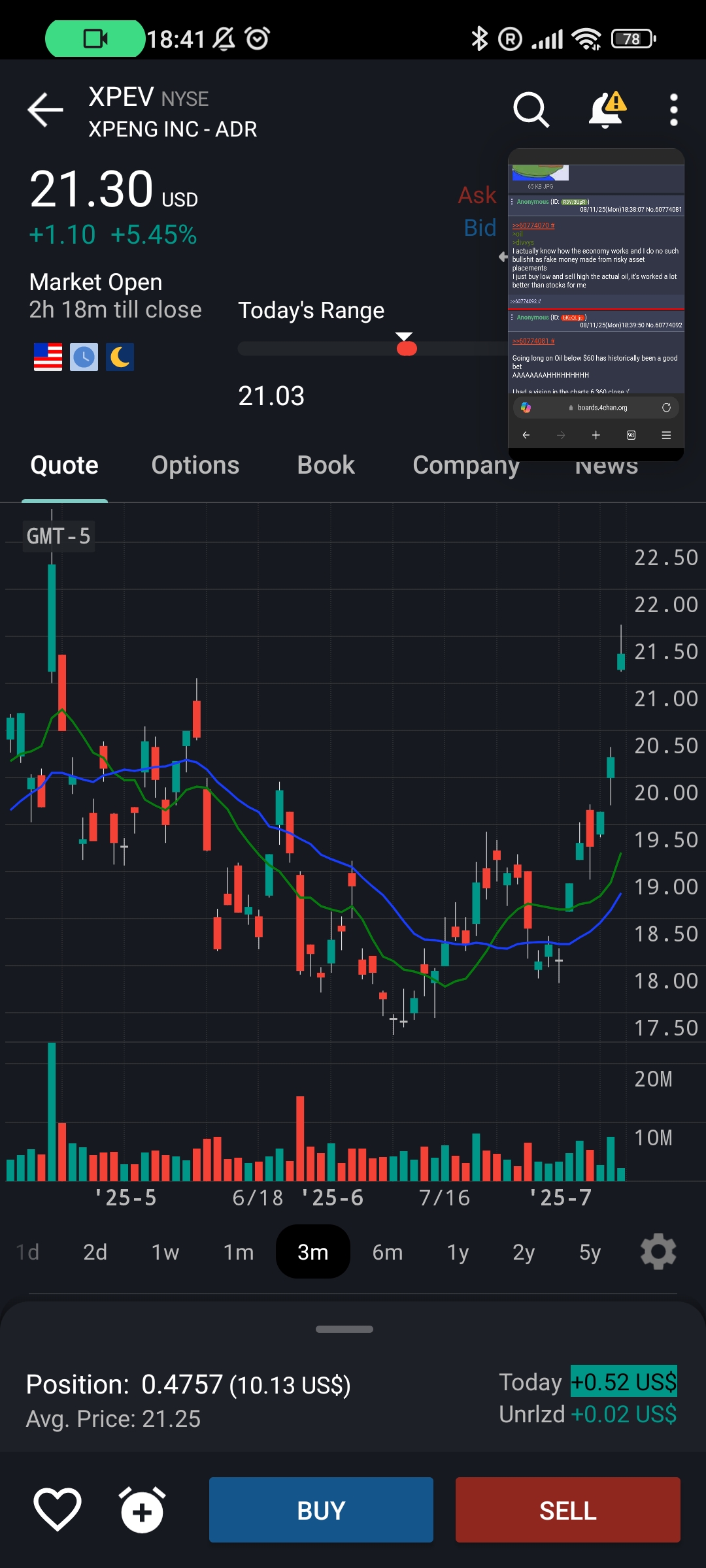Image resolution: width=706 pixels, height=1568 pixels.
Task: Tap boards.4chan.org address in floating browser
Action: pos(602,408)
